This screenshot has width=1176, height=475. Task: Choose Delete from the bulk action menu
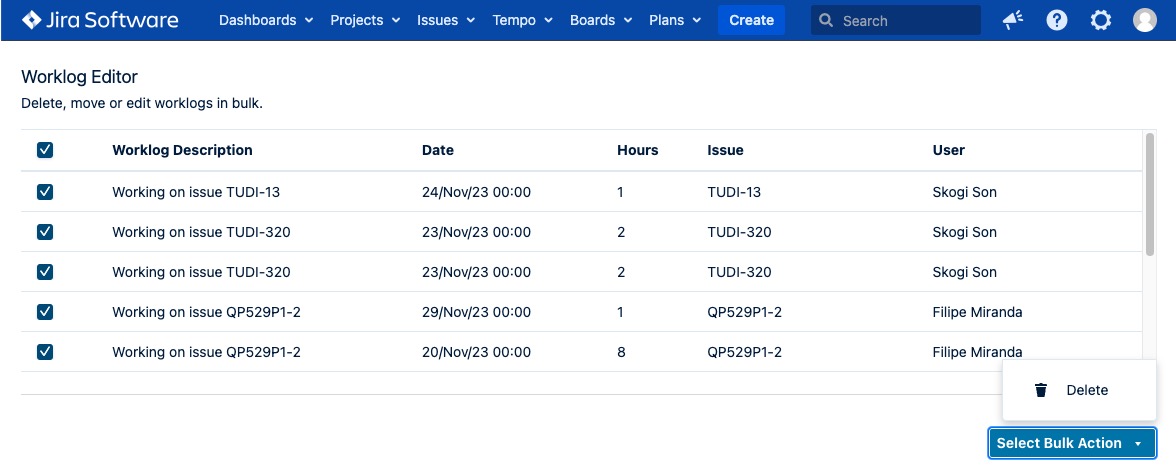click(x=1086, y=390)
